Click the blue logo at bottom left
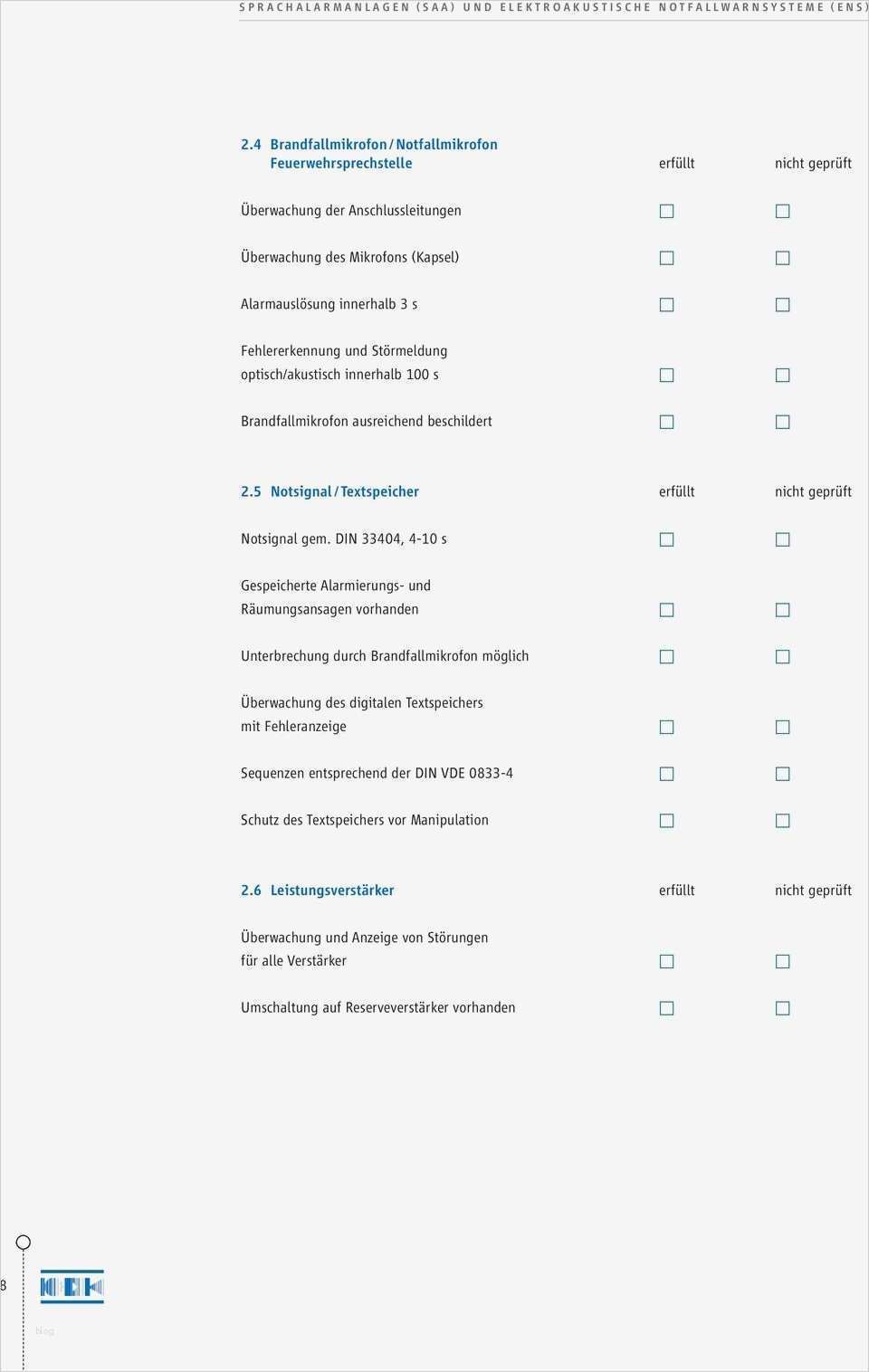The image size is (869, 1372). [72, 1286]
